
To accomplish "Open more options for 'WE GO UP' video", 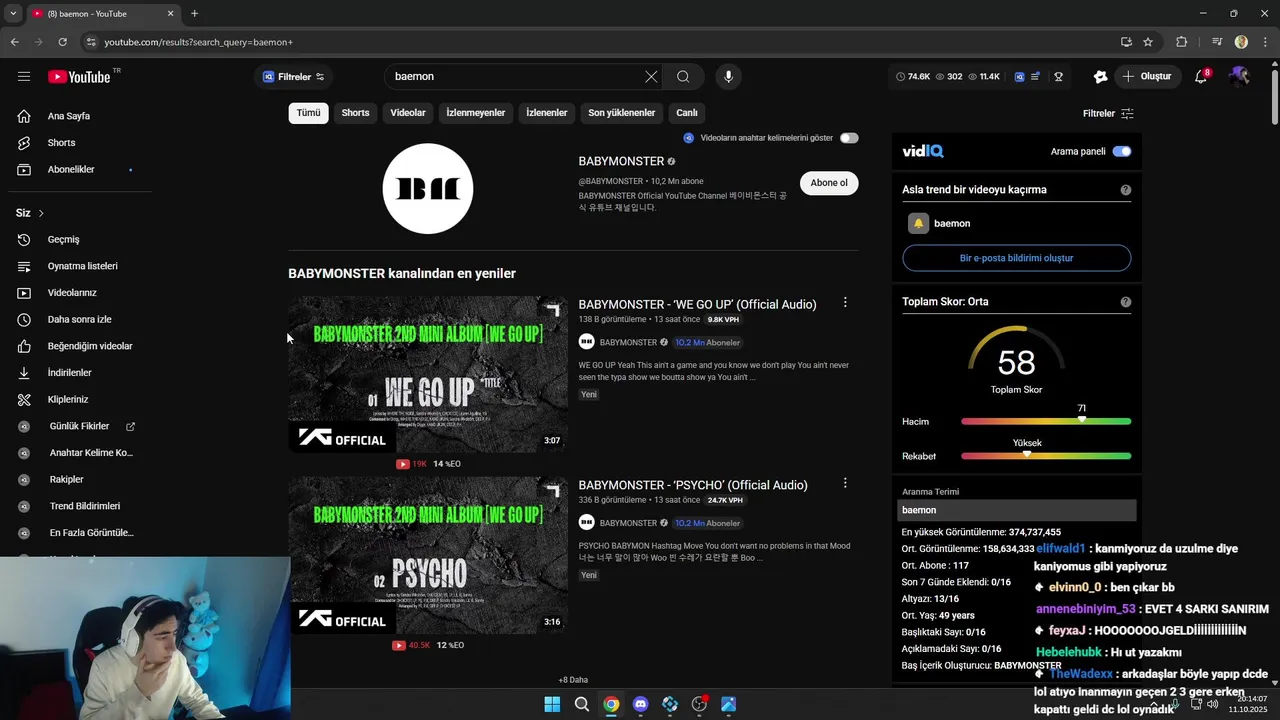I will tap(845, 302).
